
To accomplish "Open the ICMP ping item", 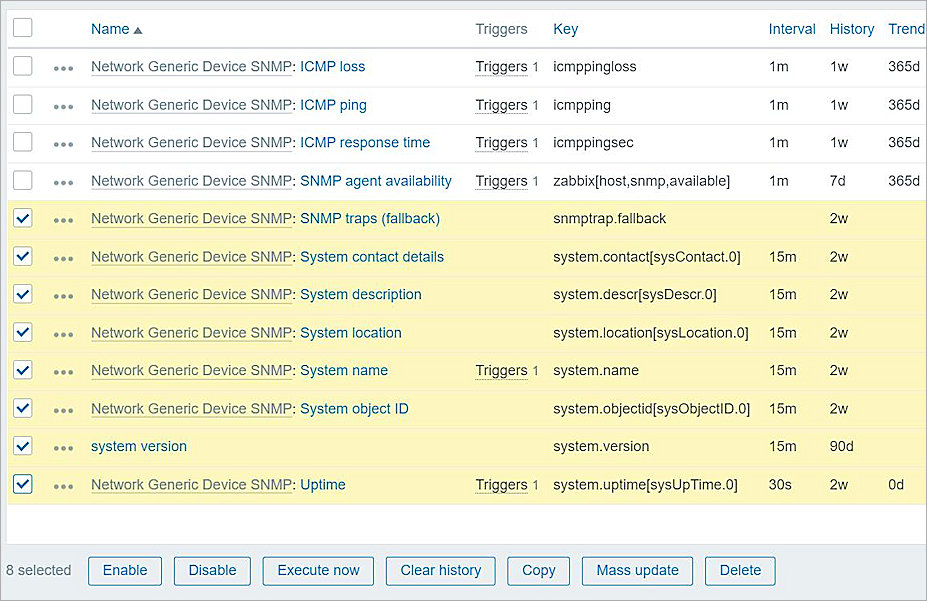I will pyautogui.click(x=333, y=105).
